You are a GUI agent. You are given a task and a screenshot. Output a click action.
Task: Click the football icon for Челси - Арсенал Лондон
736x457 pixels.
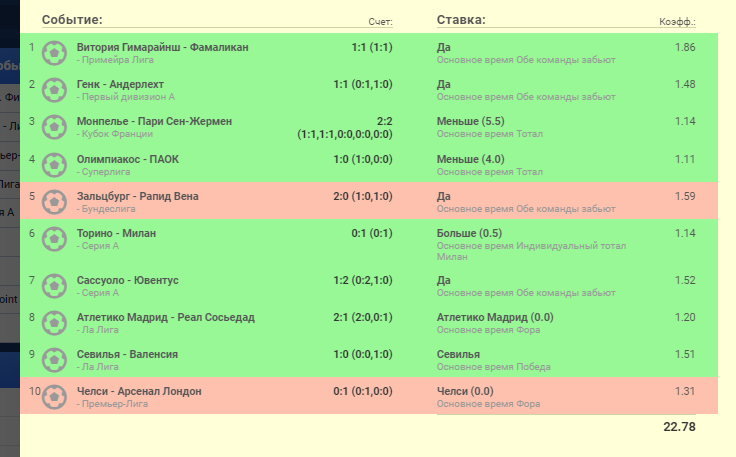[54, 397]
